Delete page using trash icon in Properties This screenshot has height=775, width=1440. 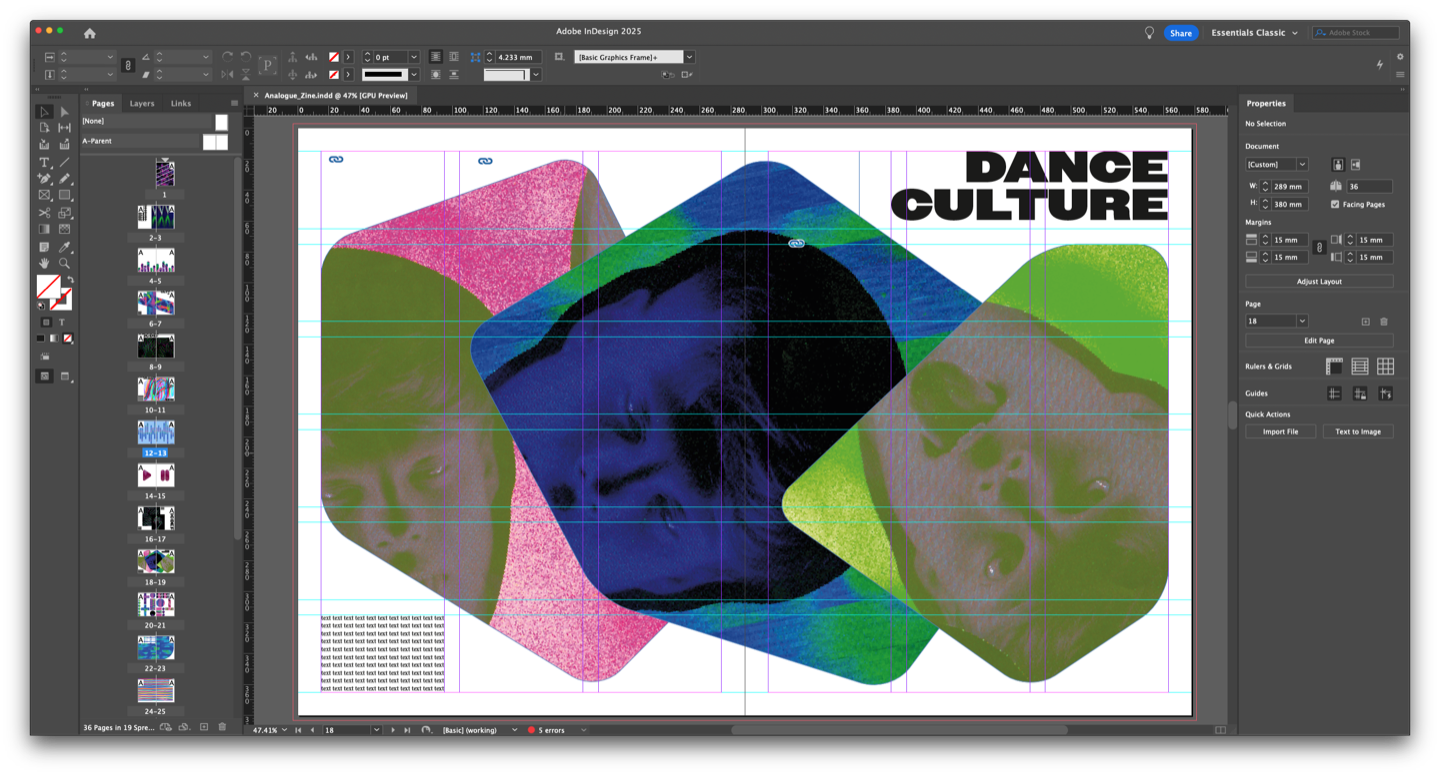point(1384,321)
